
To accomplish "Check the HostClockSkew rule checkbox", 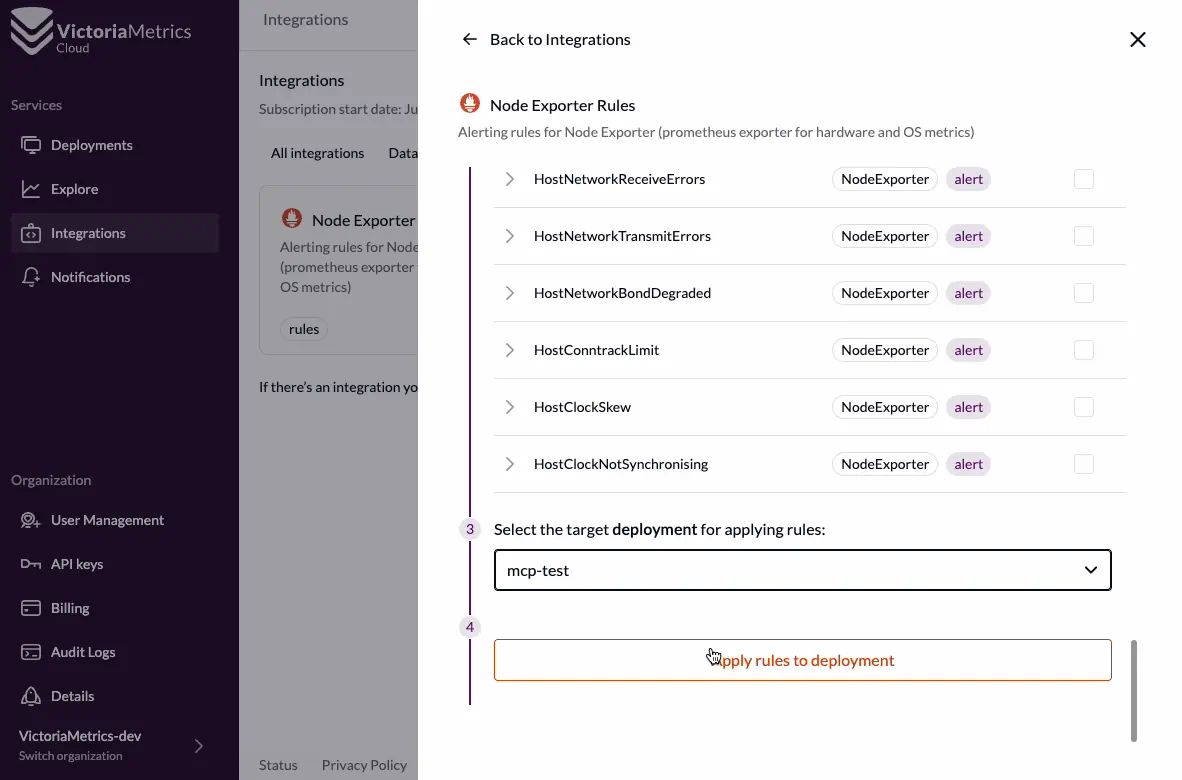I will click(1083, 407).
